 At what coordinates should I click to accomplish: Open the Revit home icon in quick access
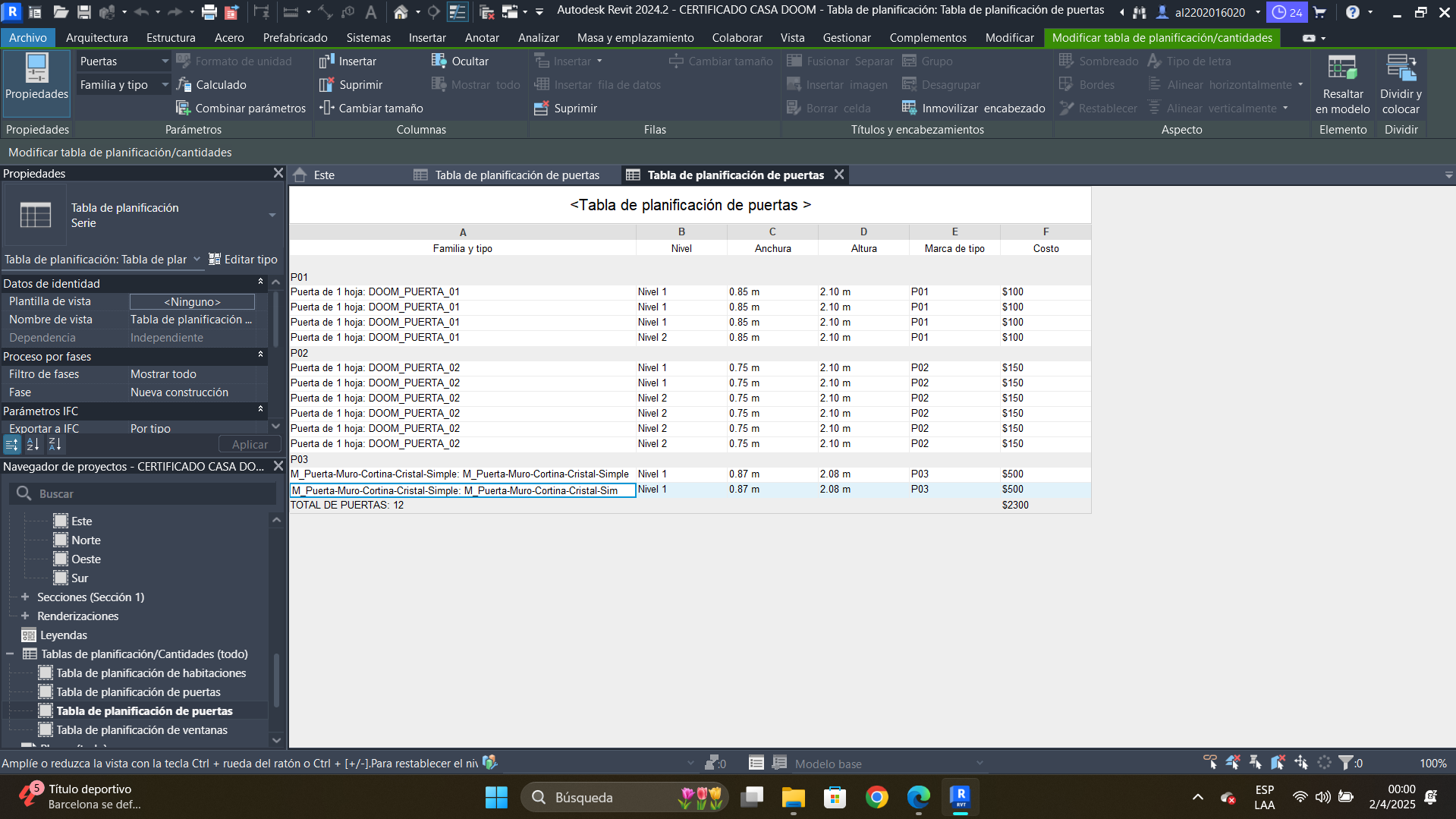click(x=401, y=12)
